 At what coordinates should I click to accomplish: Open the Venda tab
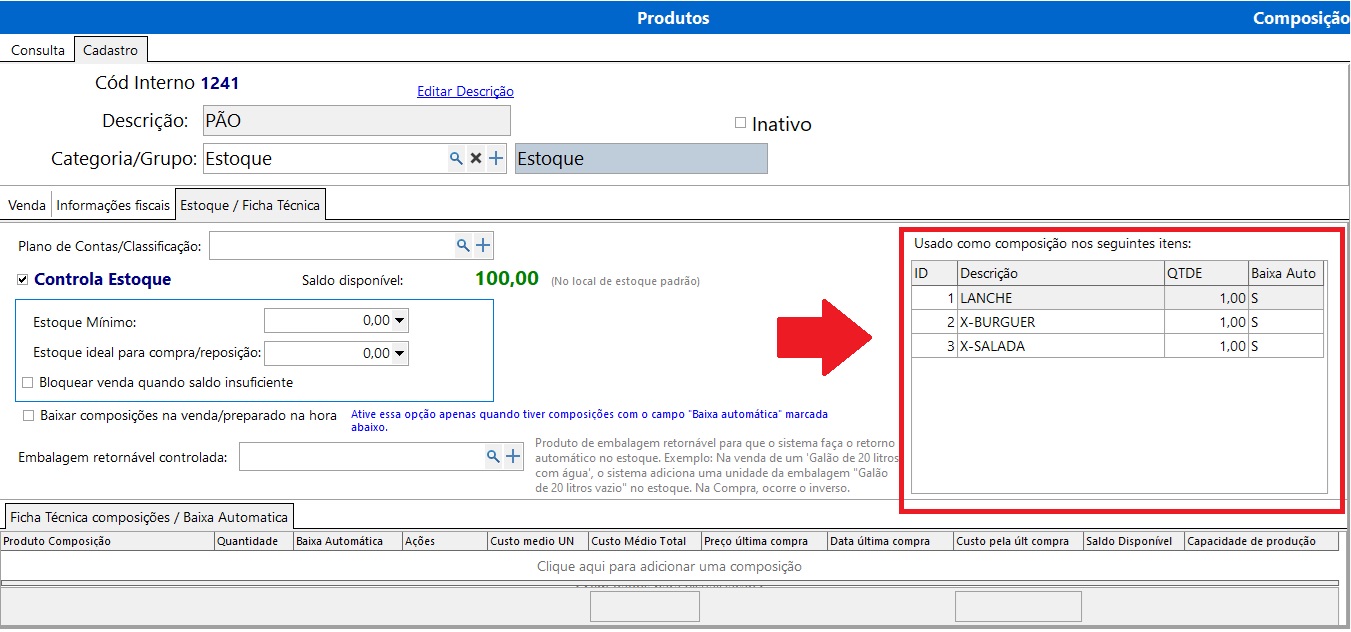pyautogui.click(x=27, y=205)
